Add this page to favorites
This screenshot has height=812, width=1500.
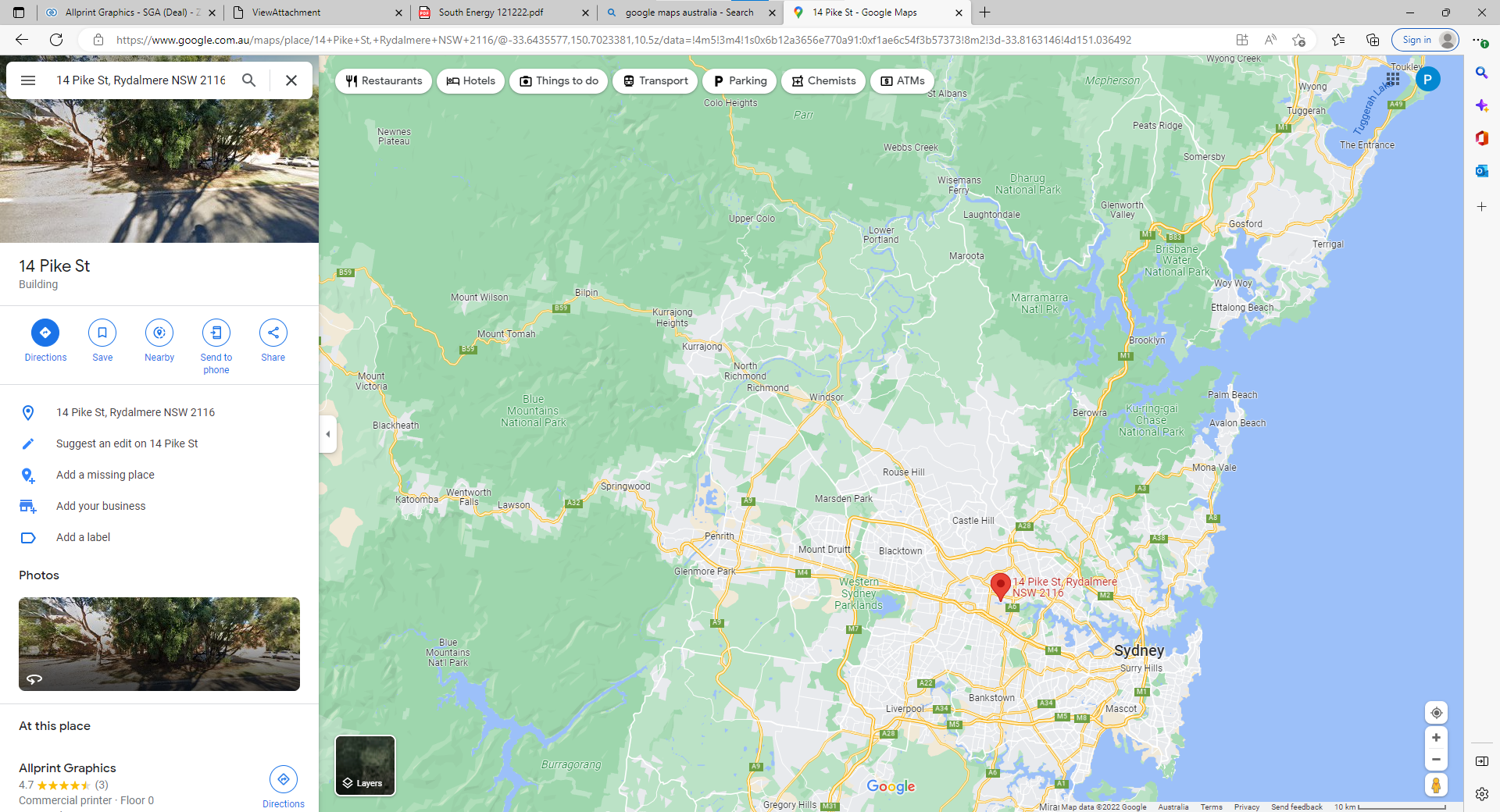pos(1298,40)
